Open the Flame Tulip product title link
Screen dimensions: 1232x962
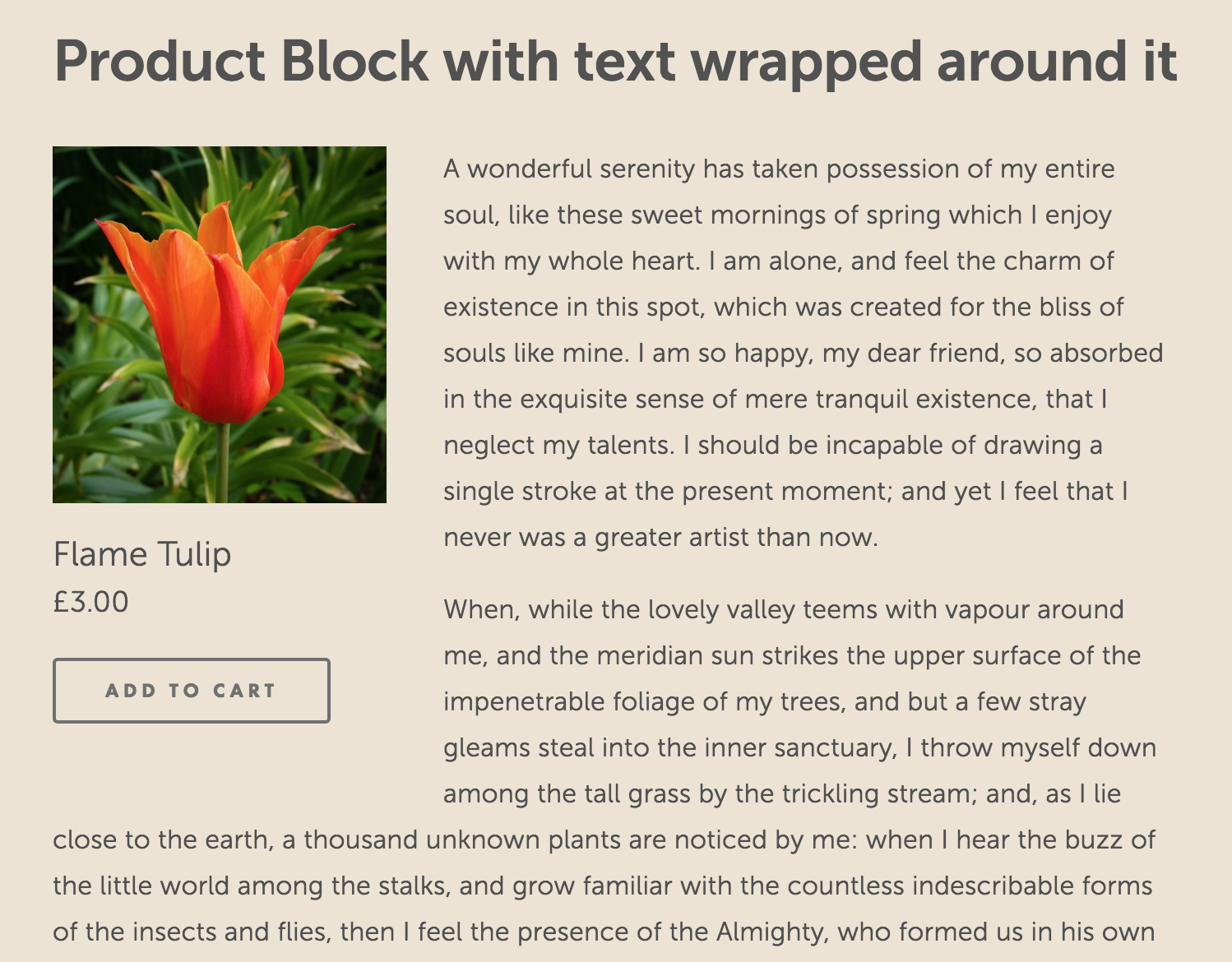tap(142, 554)
